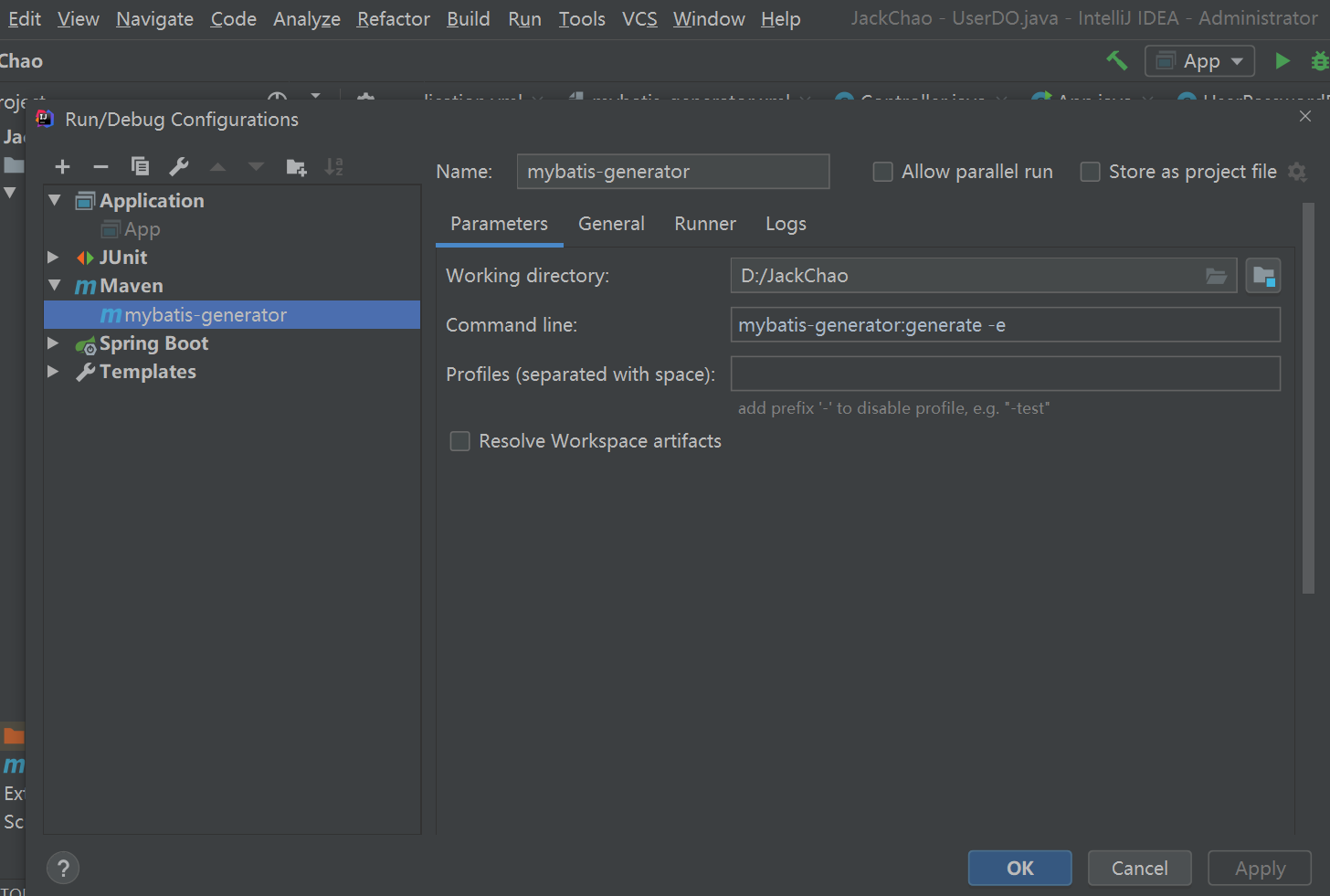1330x896 pixels.
Task: Build project with hammer icon
Action: pos(1117,60)
